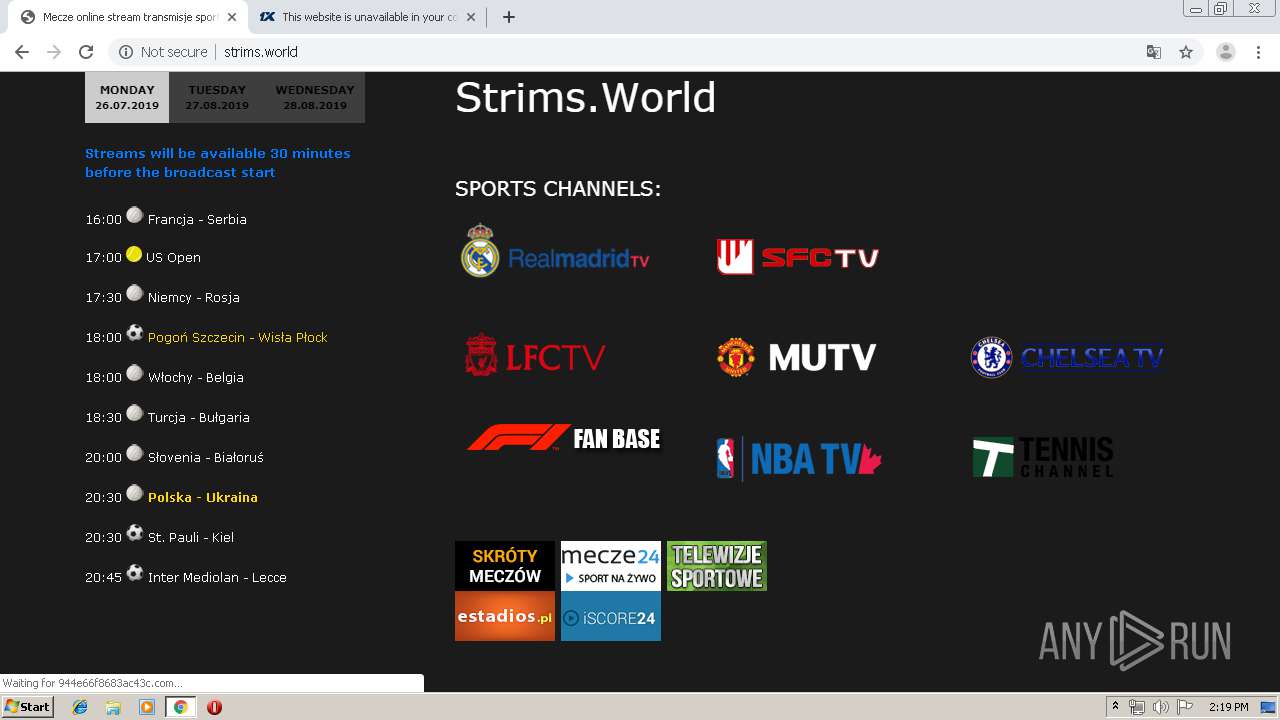
Task: Open Windows Explorer folder in the taskbar
Action: (113, 707)
